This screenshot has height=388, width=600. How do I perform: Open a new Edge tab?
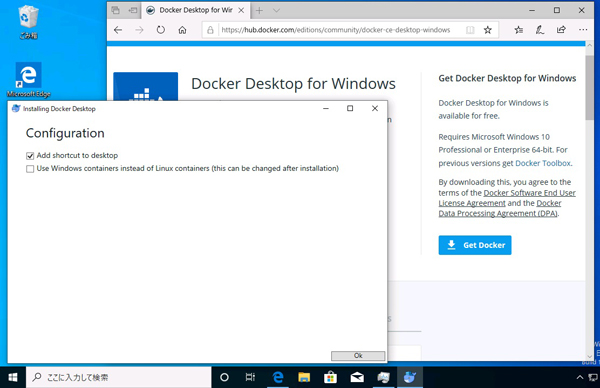point(259,10)
